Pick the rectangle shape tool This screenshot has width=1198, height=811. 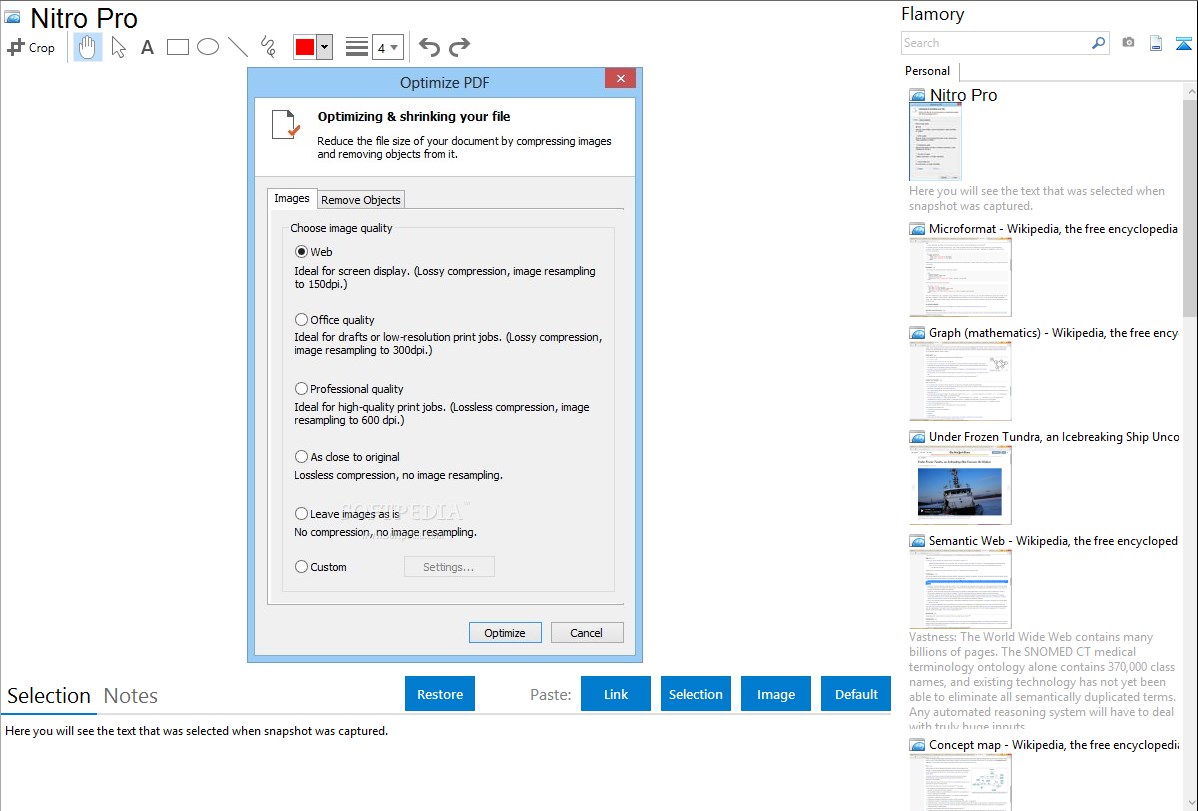coord(177,47)
